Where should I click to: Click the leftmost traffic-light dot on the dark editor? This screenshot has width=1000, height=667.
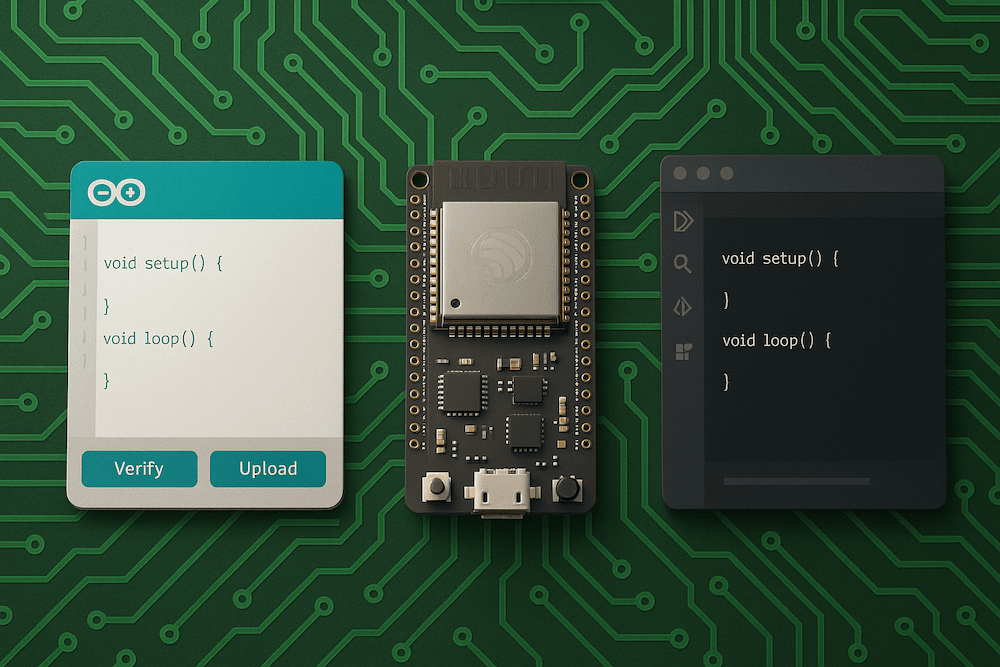[679, 172]
